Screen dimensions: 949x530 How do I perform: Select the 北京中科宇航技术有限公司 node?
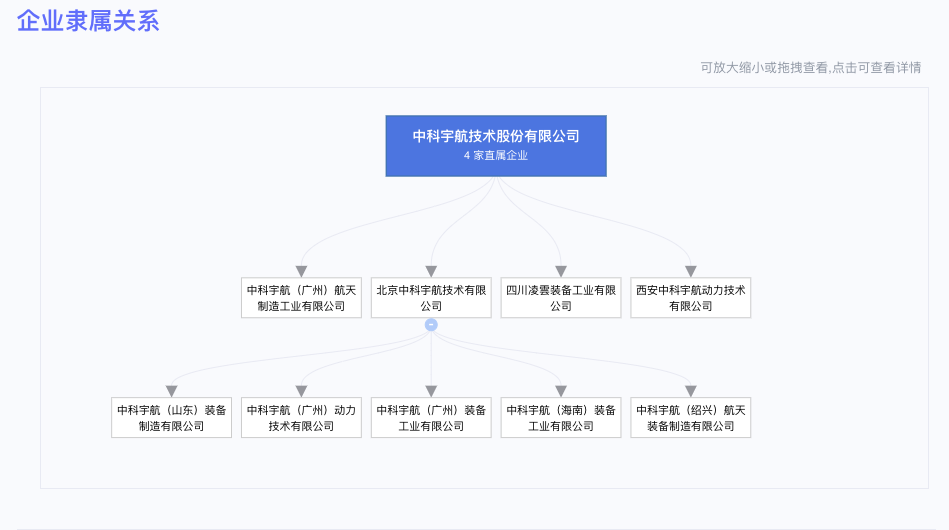click(431, 298)
